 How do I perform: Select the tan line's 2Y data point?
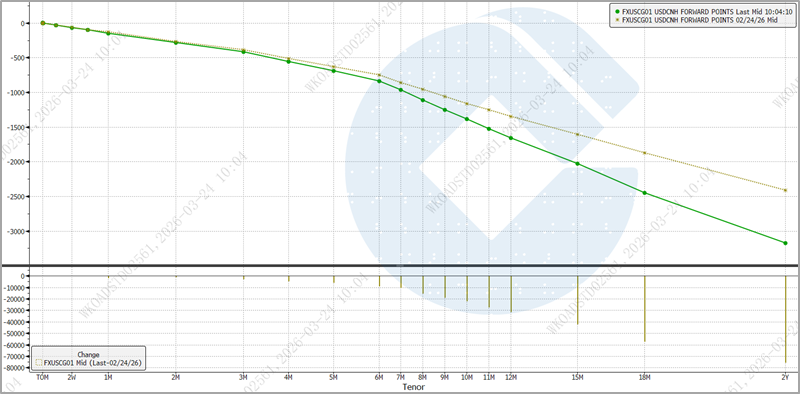coord(786,190)
